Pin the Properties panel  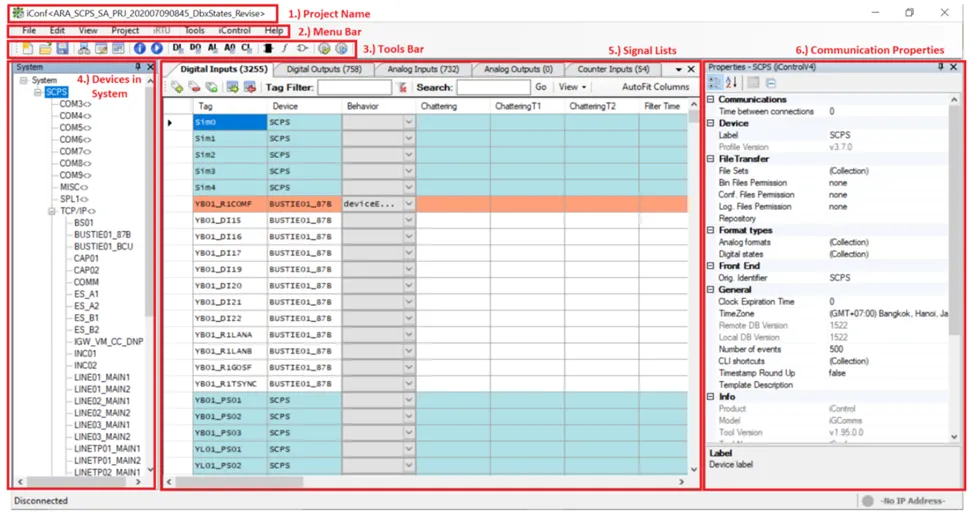point(940,67)
